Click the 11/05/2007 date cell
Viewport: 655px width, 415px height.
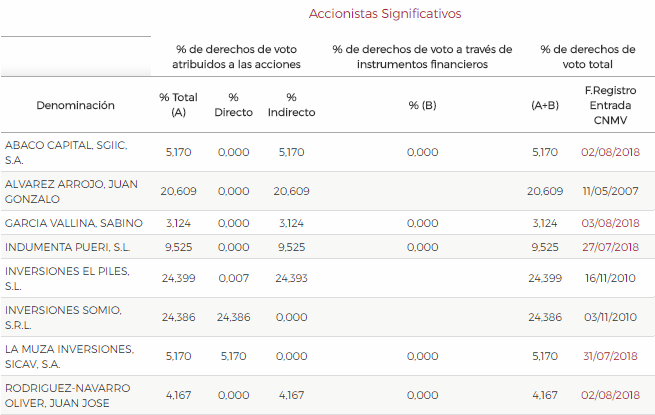(x=610, y=191)
